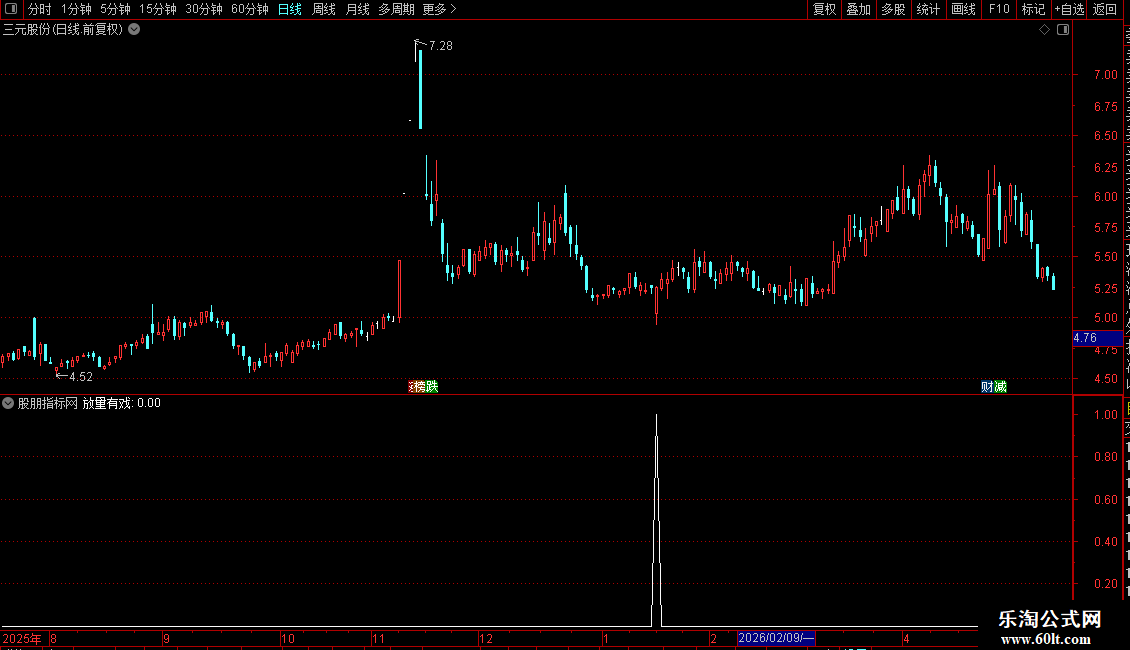The image size is (1130, 650).
Task: Select the 30分钟 period tab
Action: click(204, 9)
